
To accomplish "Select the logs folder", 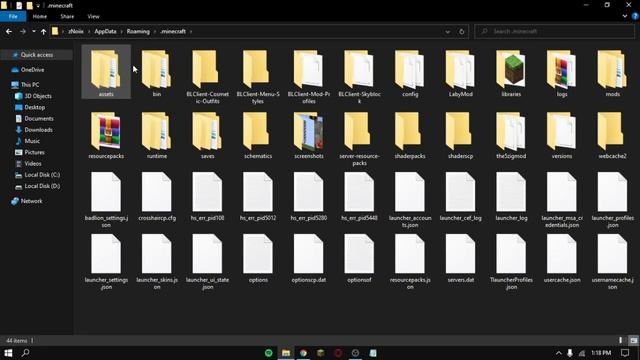I will 562,73.
